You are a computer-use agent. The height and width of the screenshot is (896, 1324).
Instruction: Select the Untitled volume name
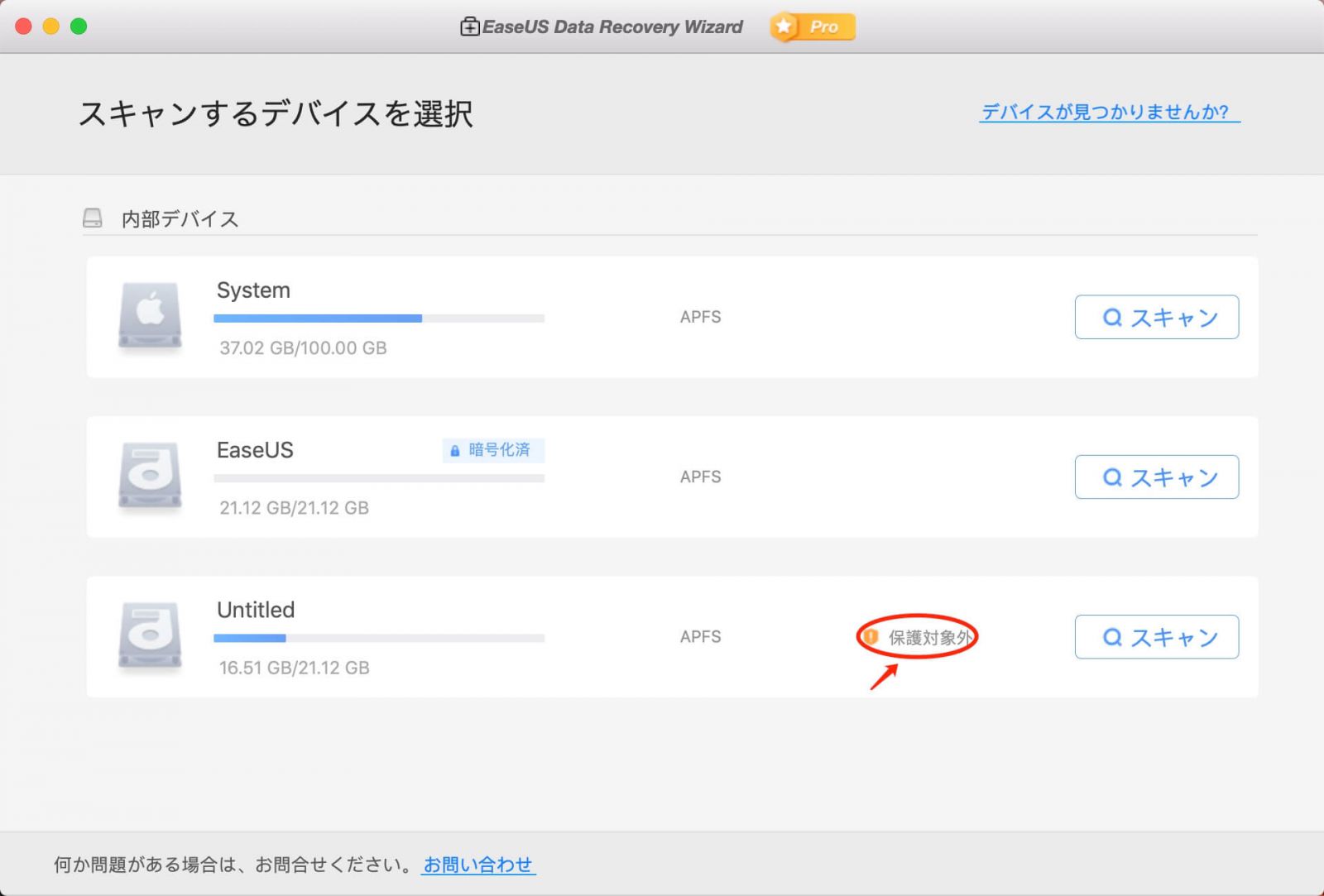(x=256, y=610)
